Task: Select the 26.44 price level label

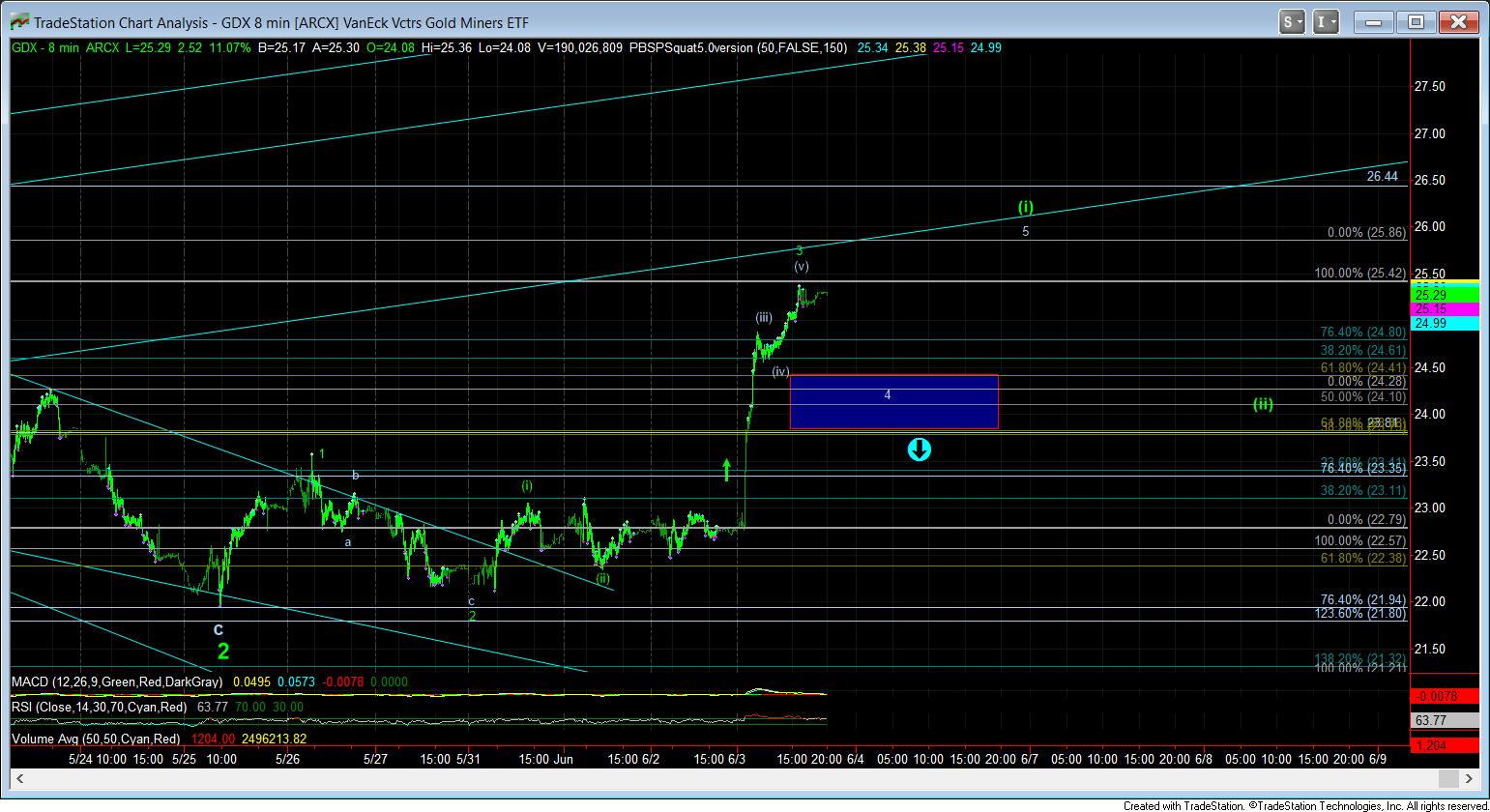Action: click(x=1383, y=177)
